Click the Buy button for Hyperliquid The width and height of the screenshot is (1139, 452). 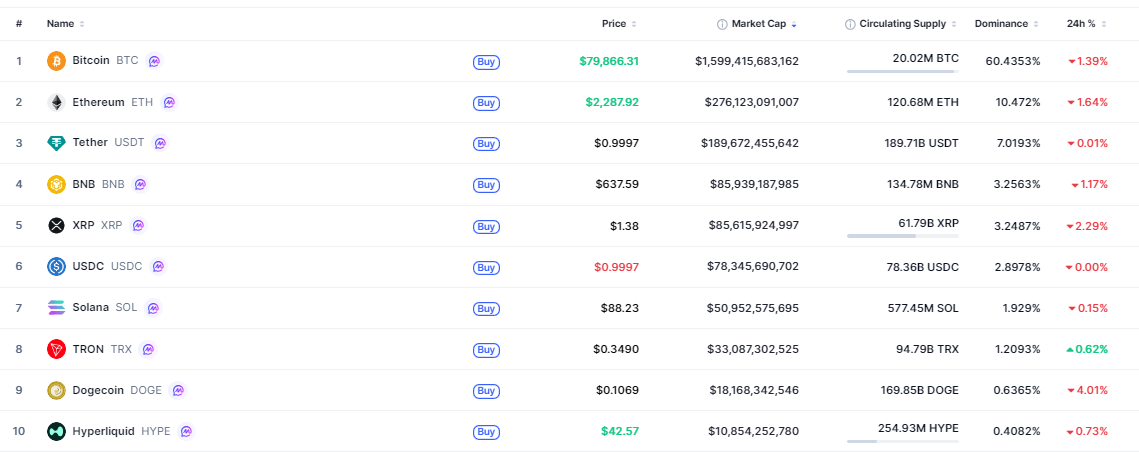tap(486, 432)
